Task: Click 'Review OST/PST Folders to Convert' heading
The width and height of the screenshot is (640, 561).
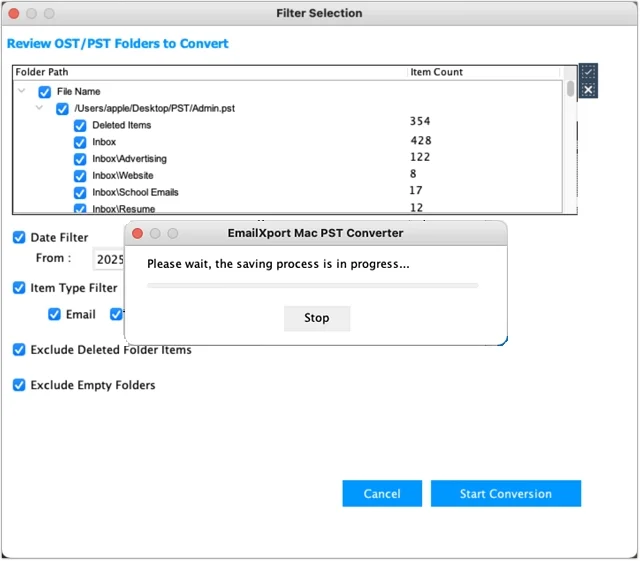Action: coord(118,44)
